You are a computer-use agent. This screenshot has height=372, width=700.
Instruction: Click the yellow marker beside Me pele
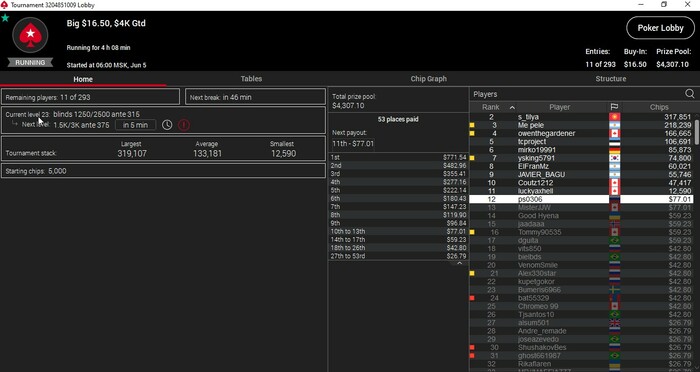[472, 125]
